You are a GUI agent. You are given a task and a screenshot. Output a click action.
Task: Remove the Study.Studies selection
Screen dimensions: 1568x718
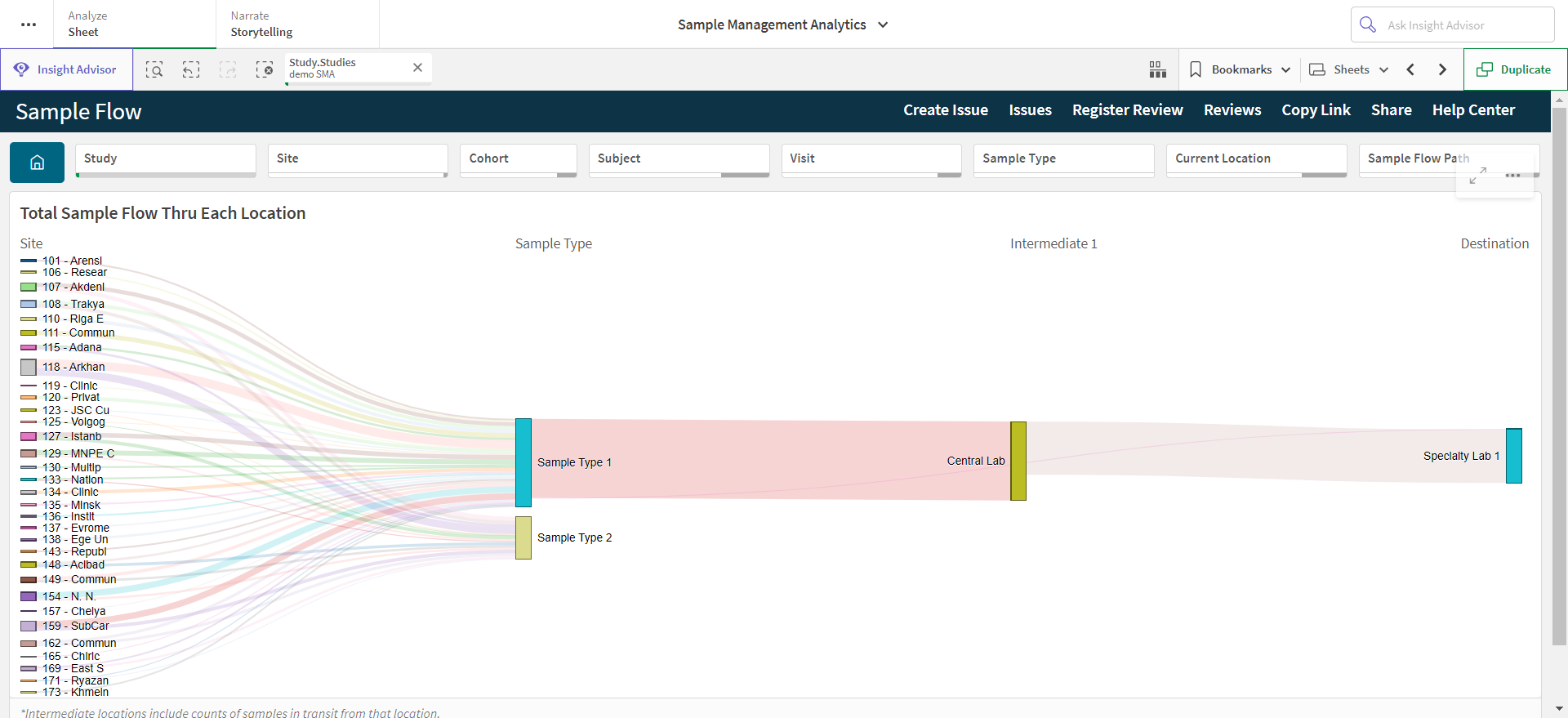pyautogui.click(x=417, y=68)
